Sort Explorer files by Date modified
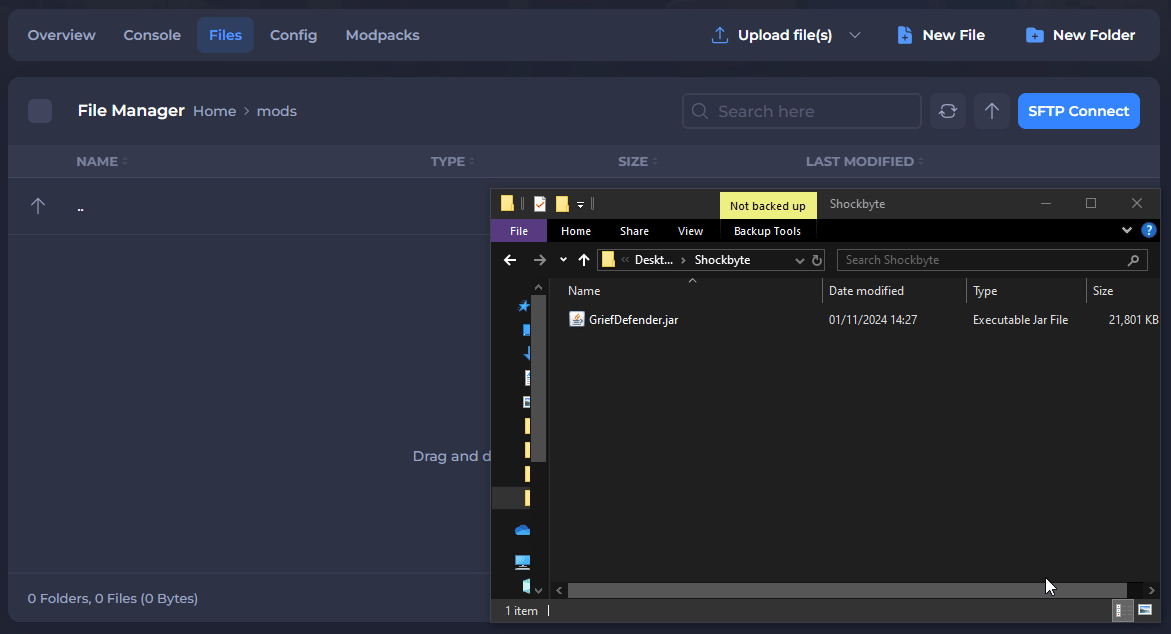 (895, 290)
